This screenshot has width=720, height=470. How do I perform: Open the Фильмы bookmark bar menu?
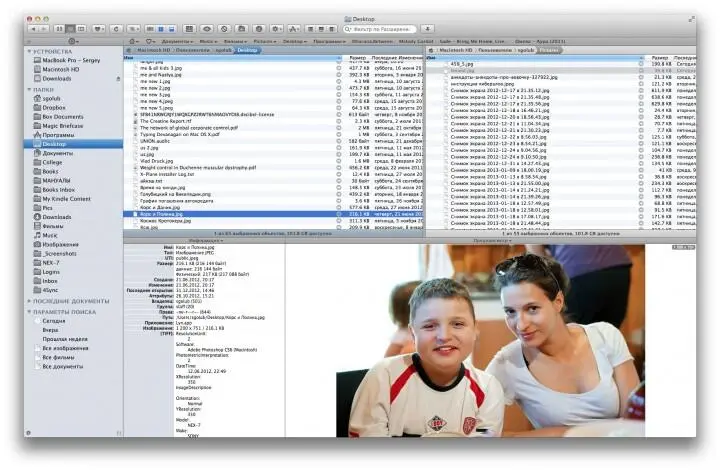pyautogui.click(x=235, y=41)
